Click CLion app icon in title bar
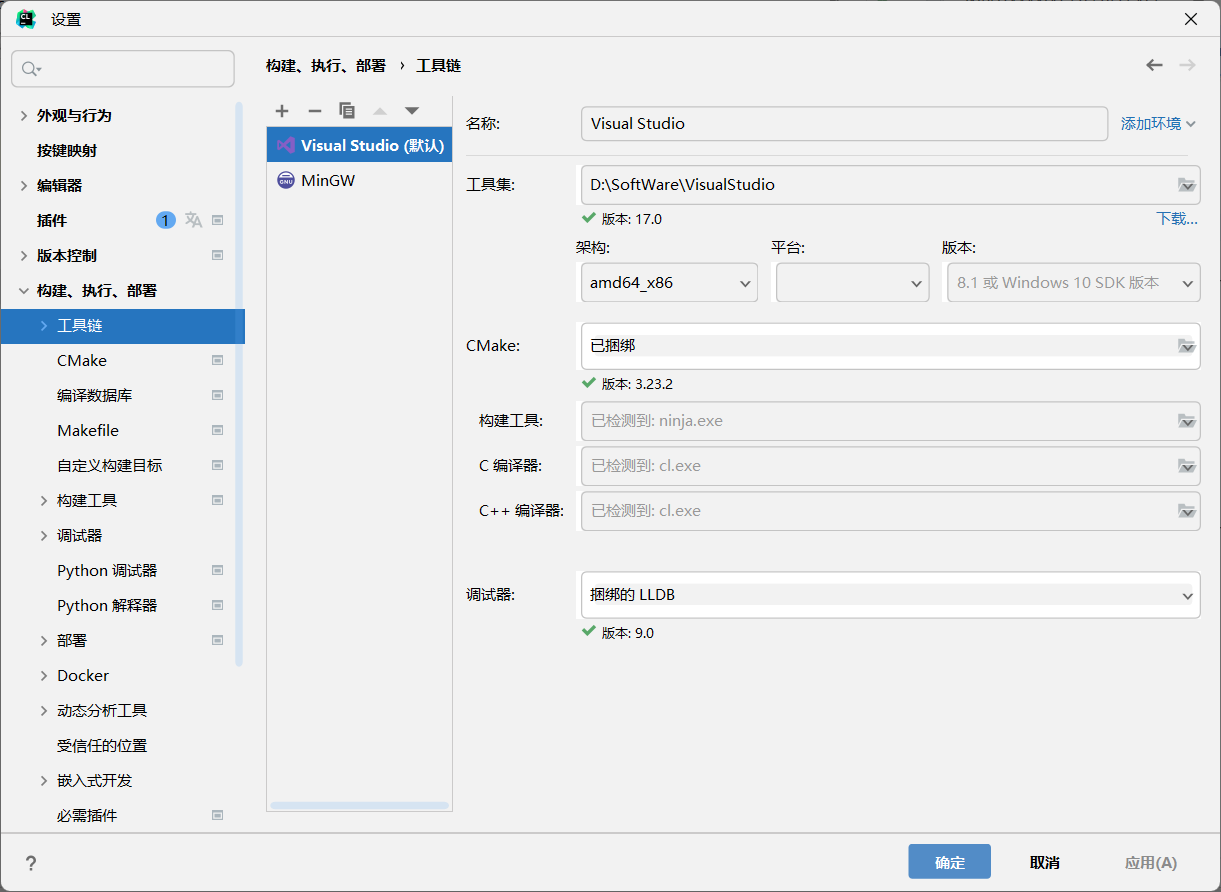The width and height of the screenshot is (1221, 892). click(x=27, y=19)
